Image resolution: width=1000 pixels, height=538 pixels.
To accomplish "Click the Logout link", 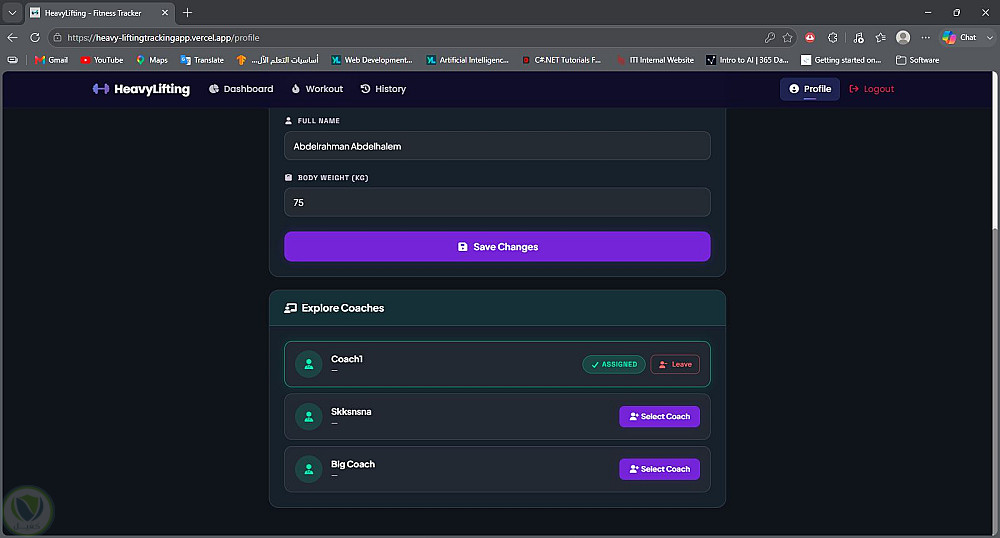I will 872,89.
